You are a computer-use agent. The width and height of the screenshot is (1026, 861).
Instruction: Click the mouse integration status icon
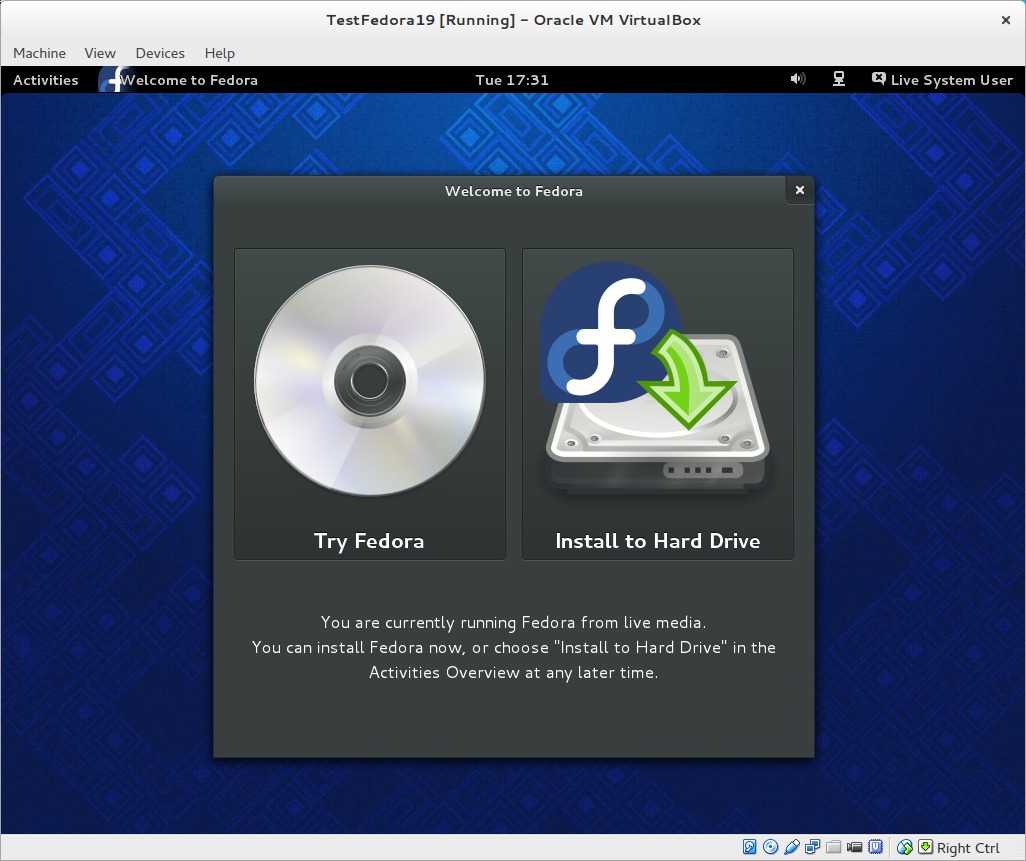click(905, 847)
